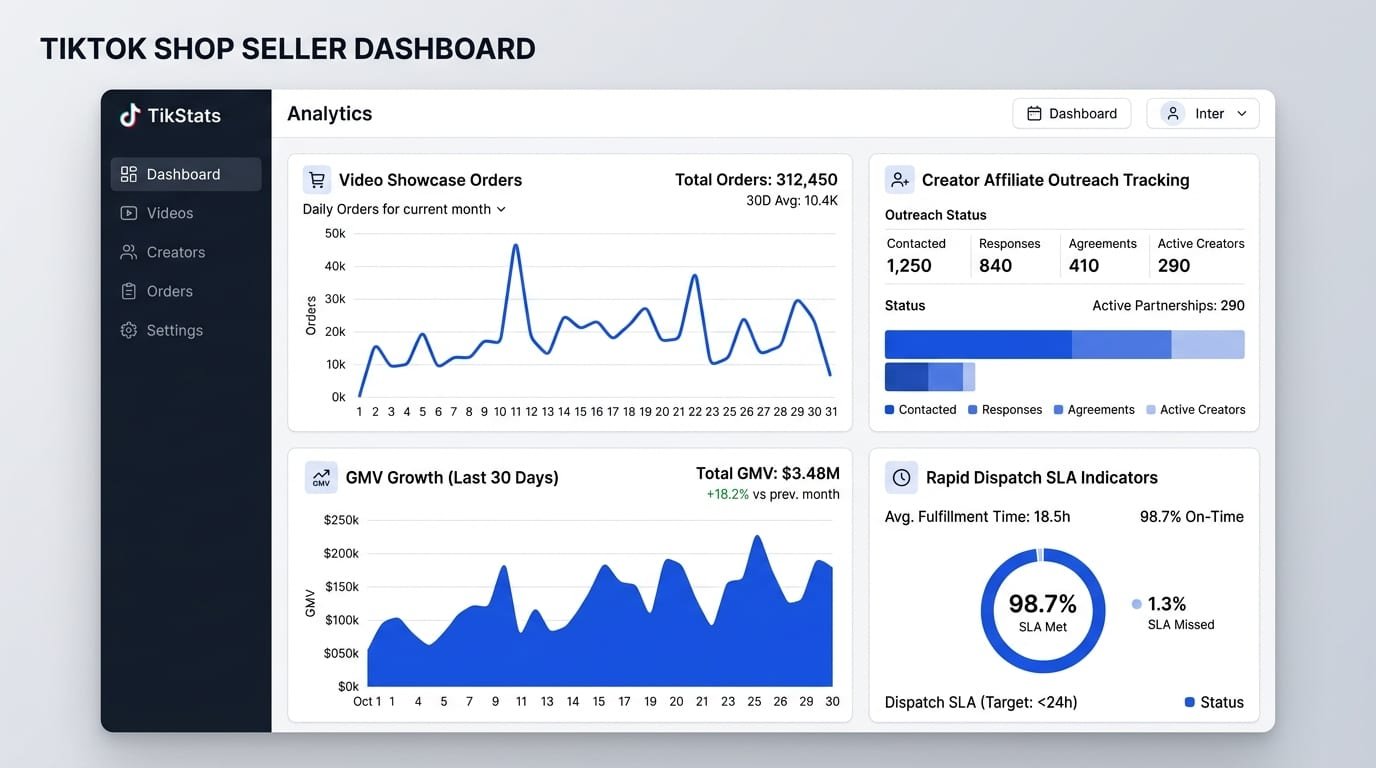Click the 50k label on orders axis
The height and width of the screenshot is (768, 1376).
point(335,233)
